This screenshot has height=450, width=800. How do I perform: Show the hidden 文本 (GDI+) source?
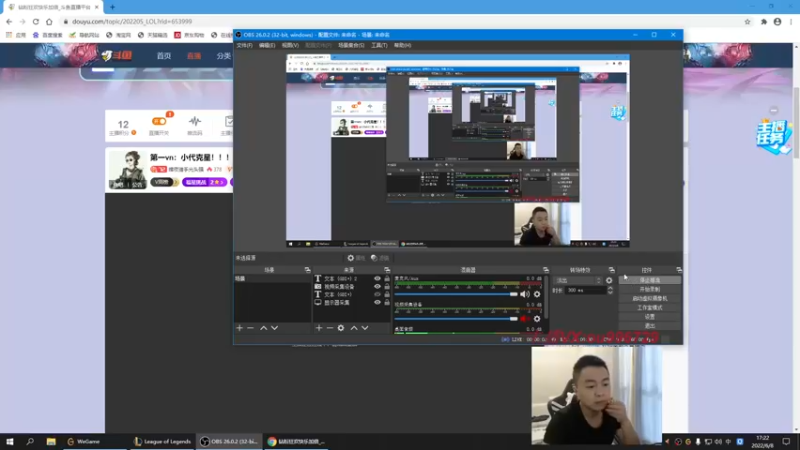pyautogui.click(x=377, y=294)
